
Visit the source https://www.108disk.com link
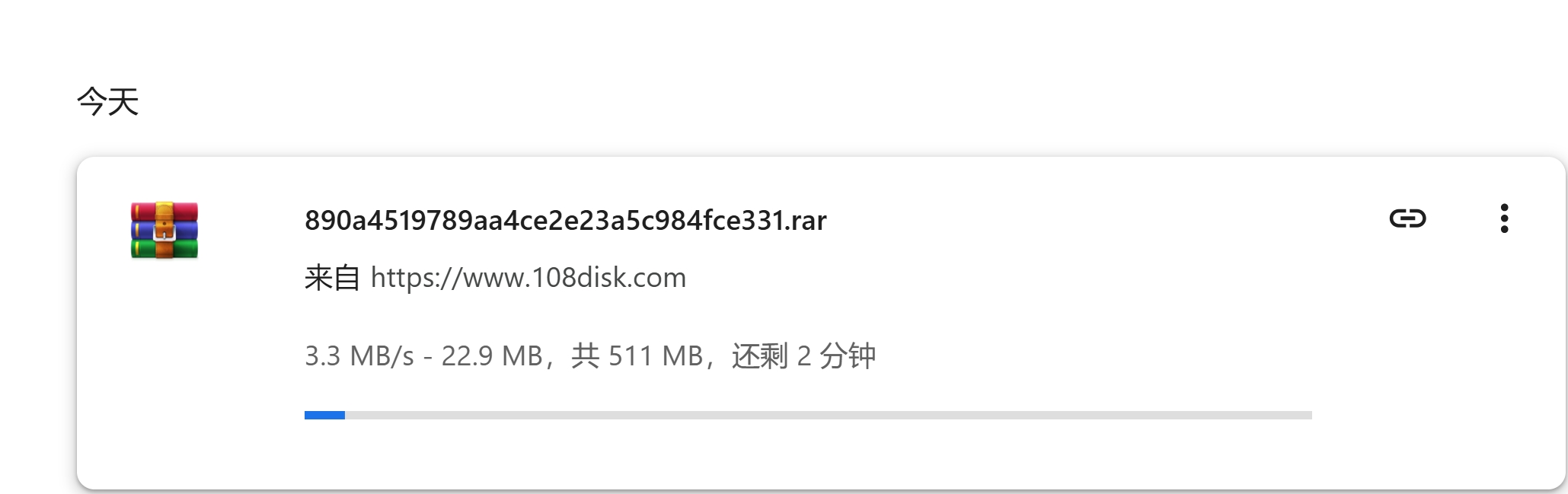tap(529, 278)
